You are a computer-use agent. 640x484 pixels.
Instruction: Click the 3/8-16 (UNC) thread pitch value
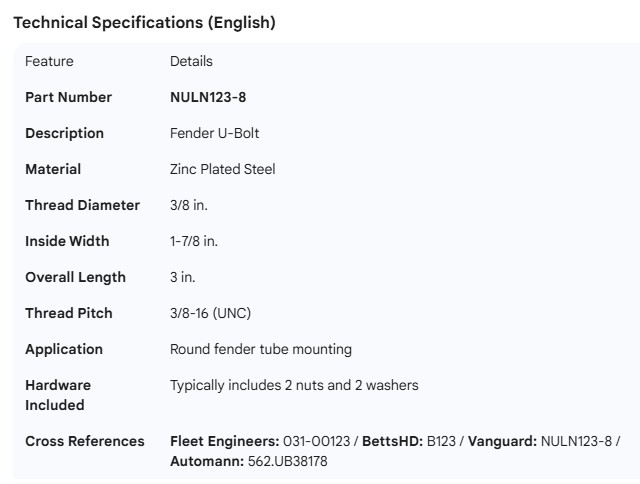(x=210, y=313)
